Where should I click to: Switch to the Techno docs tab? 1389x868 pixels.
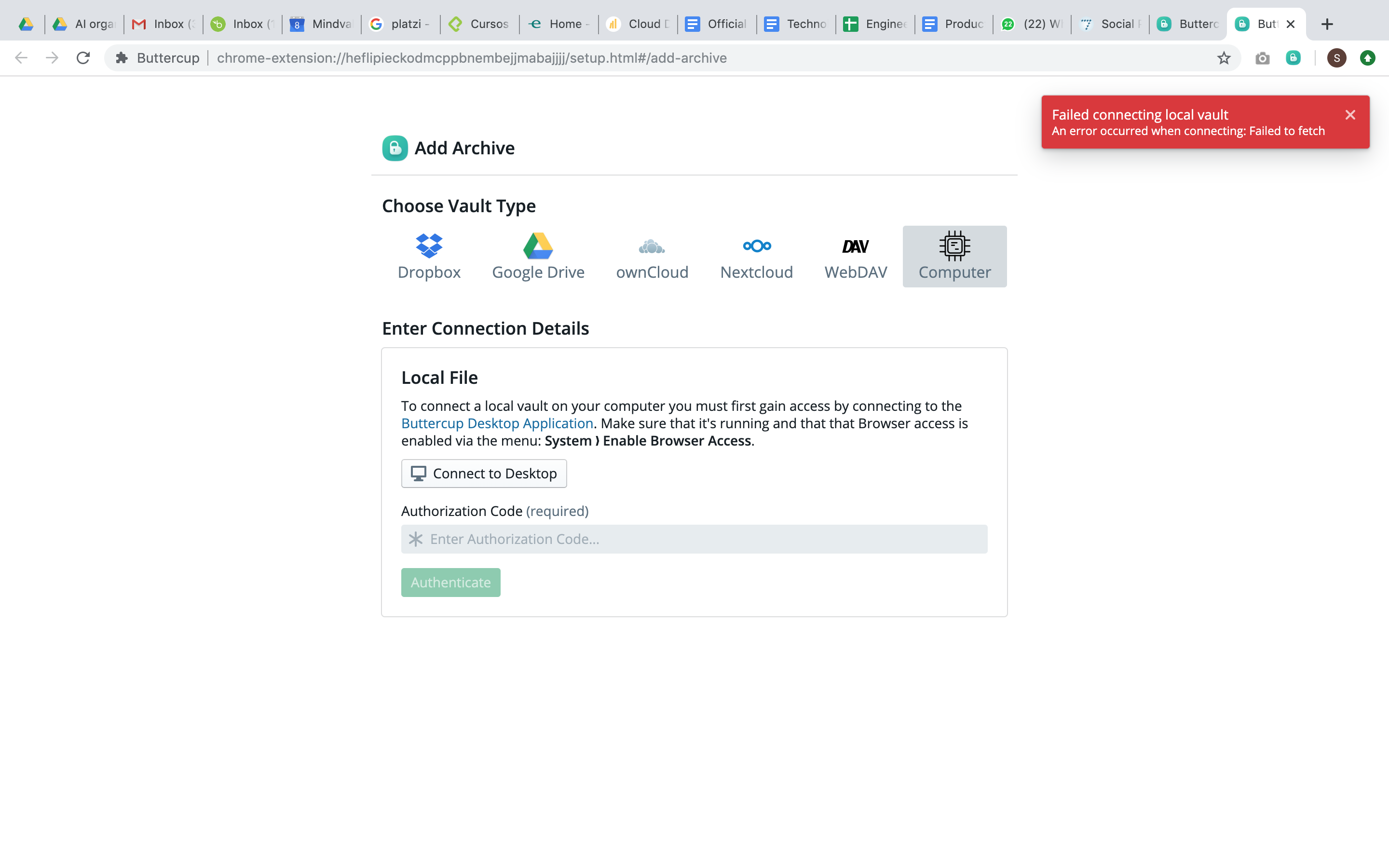(x=797, y=24)
